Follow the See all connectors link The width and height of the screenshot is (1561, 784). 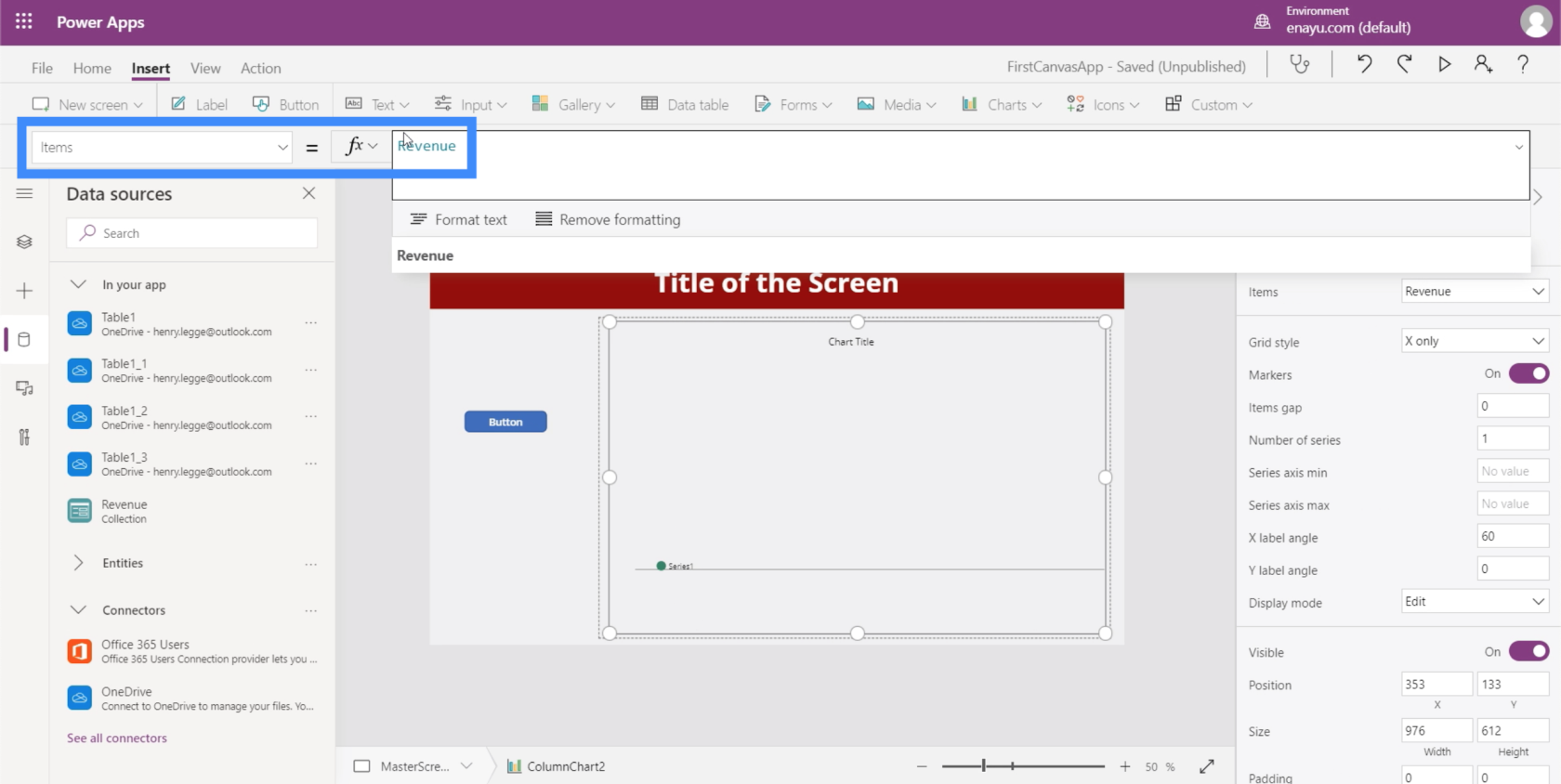click(x=117, y=738)
